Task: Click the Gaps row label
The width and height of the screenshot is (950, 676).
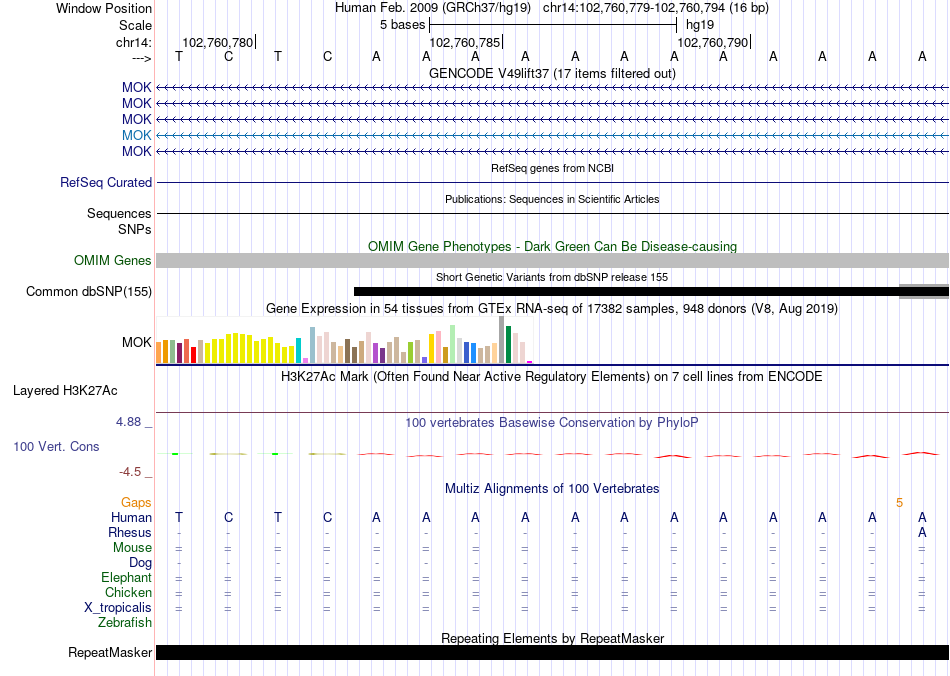Action: pyautogui.click(x=136, y=503)
